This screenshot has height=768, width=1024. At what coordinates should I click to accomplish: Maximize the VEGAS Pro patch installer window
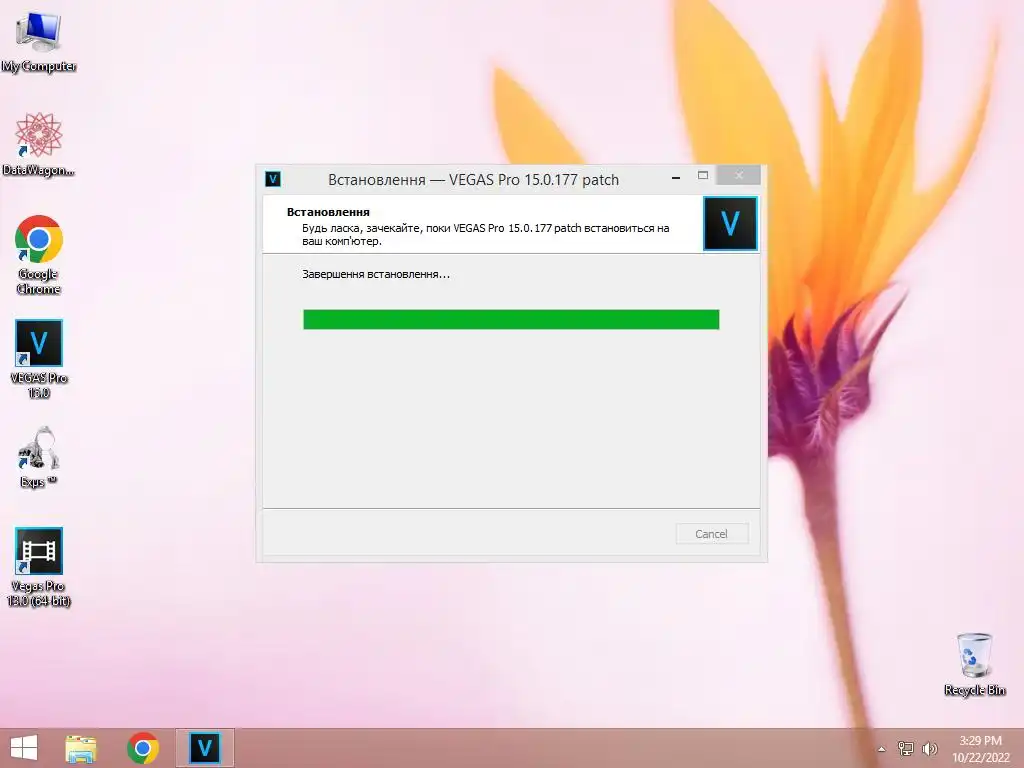pos(703,176)
